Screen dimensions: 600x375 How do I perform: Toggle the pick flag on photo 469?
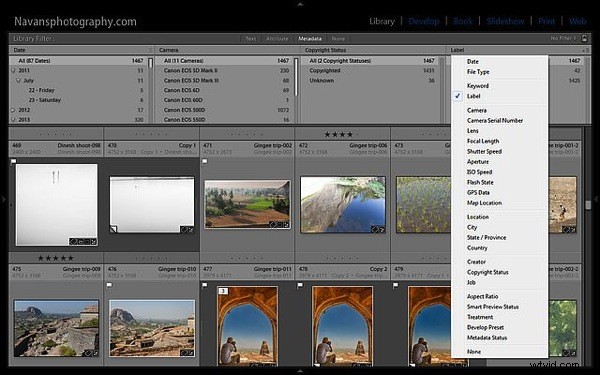[x=13, y=162]
